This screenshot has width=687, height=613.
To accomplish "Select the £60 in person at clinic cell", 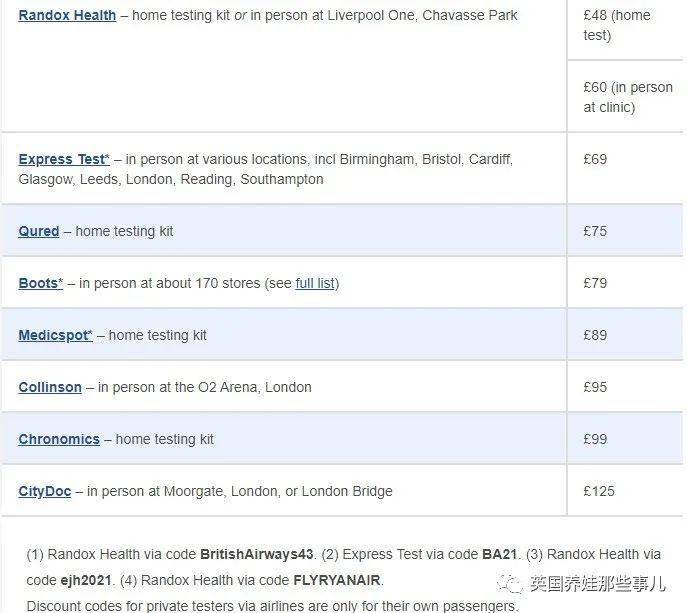I will 625,97.
